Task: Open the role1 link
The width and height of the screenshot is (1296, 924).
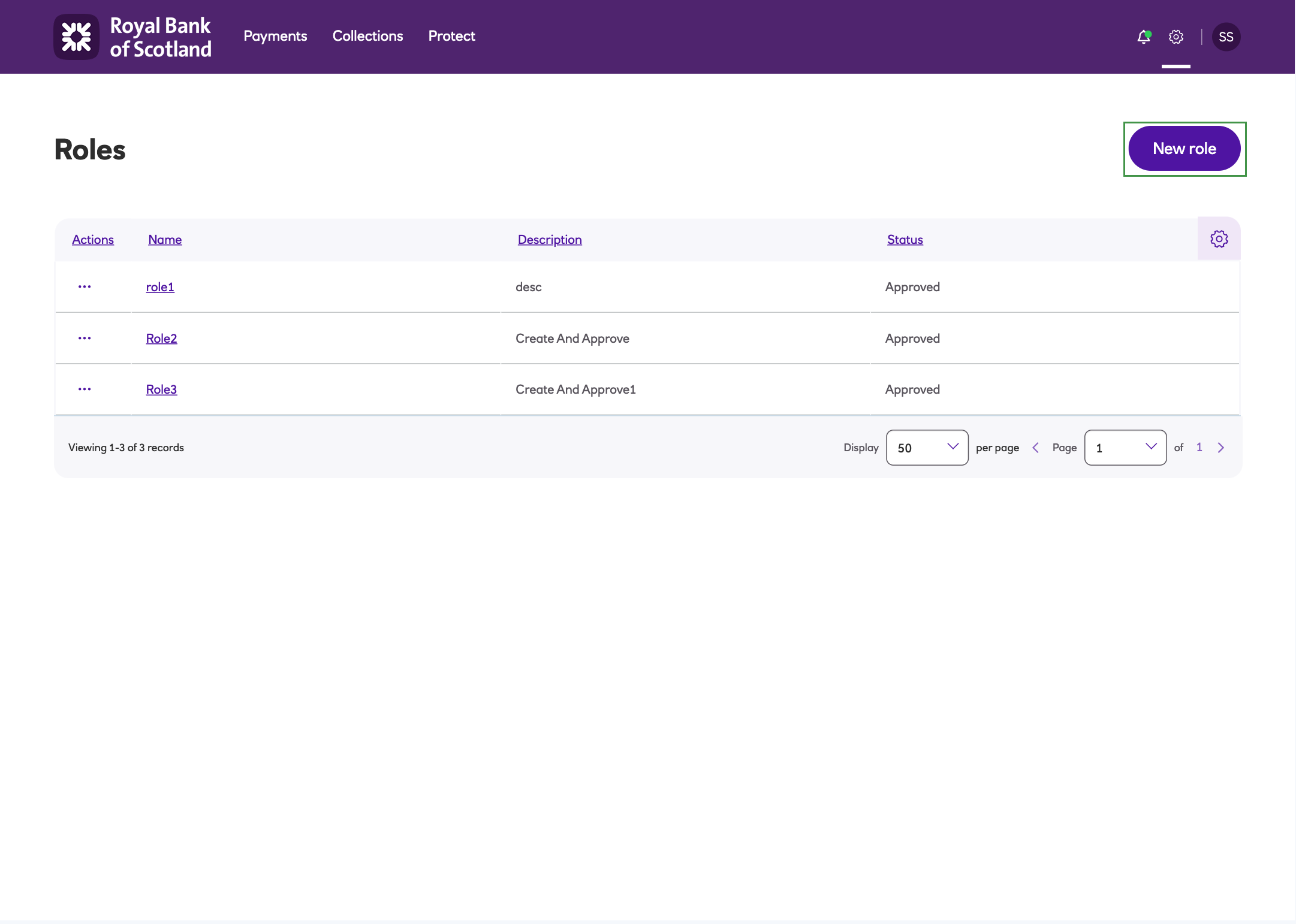Action: 160,287
